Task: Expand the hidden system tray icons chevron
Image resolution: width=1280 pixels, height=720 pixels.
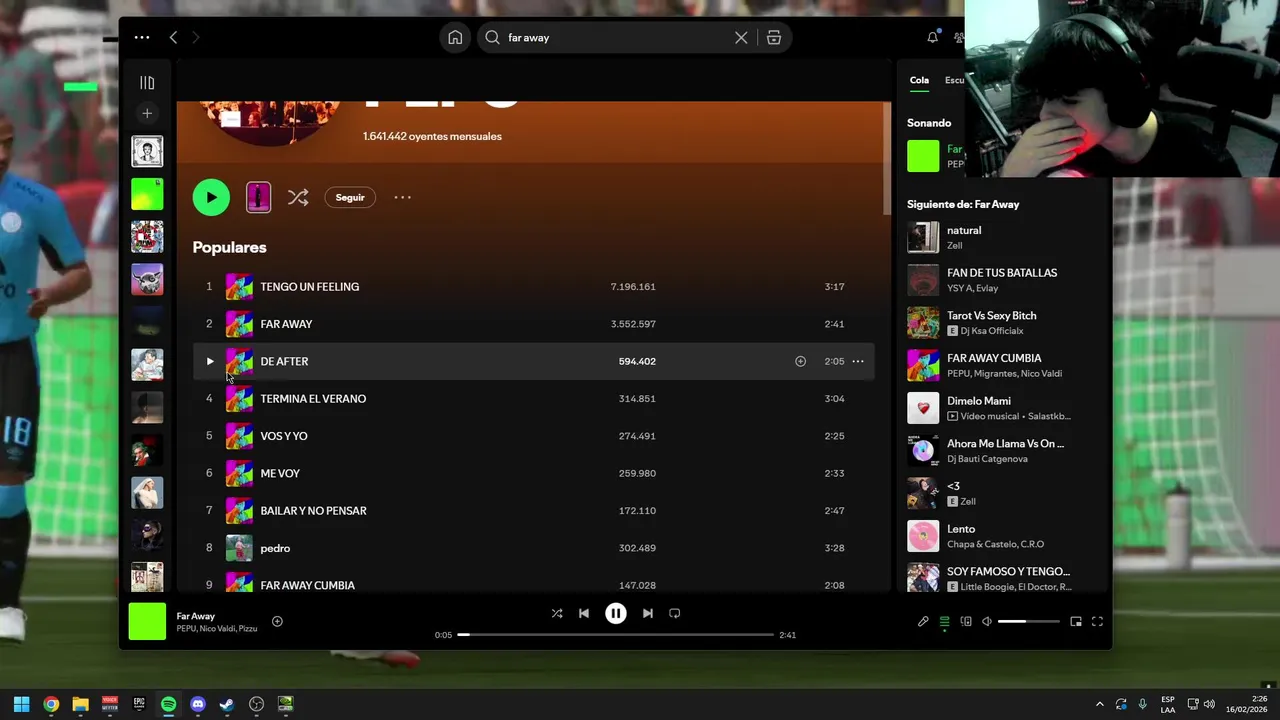Action: 1099,704
